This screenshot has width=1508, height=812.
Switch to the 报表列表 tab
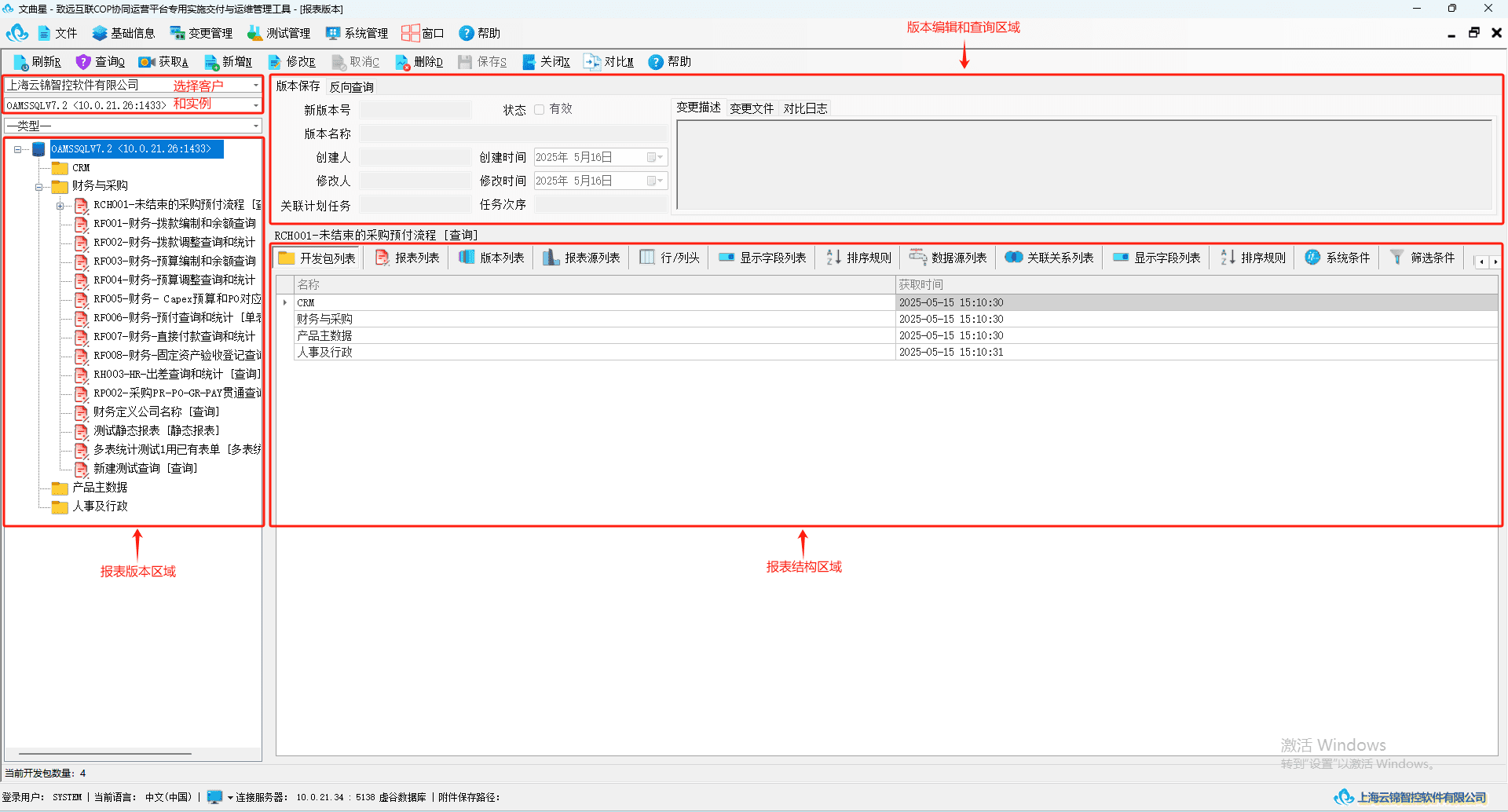click(408, 258)
